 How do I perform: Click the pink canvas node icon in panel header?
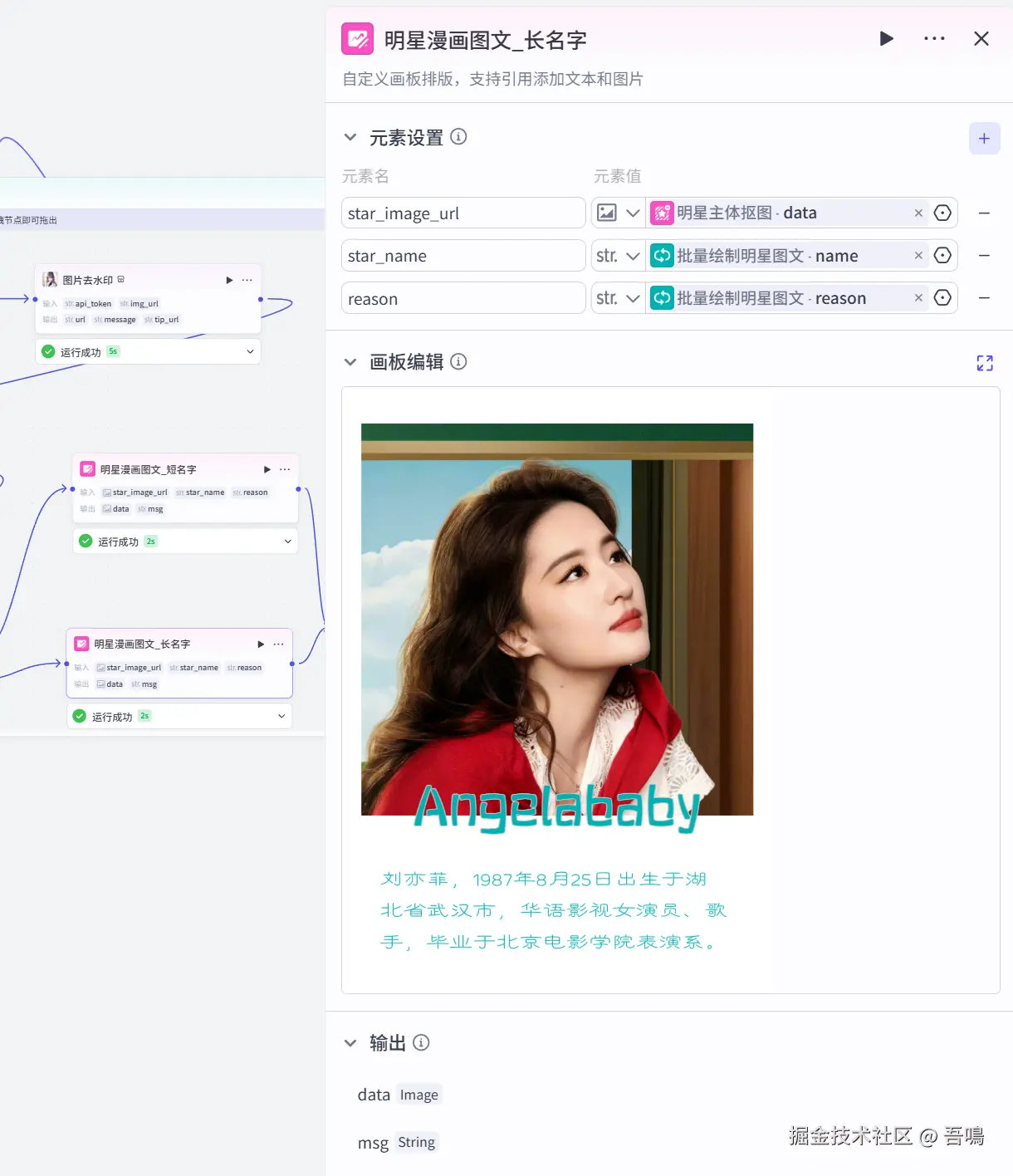point(357,38)
